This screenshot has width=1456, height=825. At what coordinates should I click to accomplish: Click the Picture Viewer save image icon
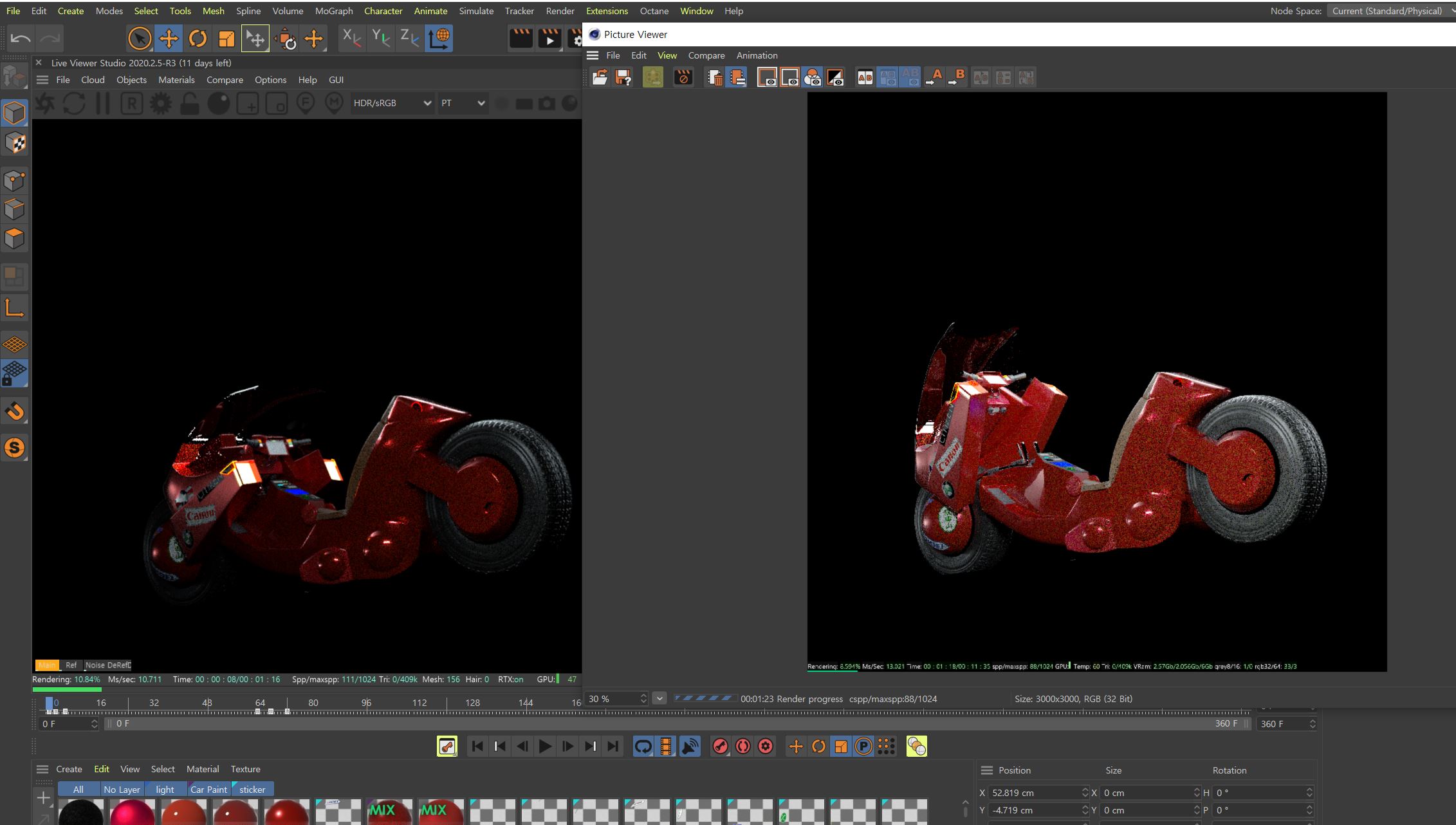pos(623,77)
